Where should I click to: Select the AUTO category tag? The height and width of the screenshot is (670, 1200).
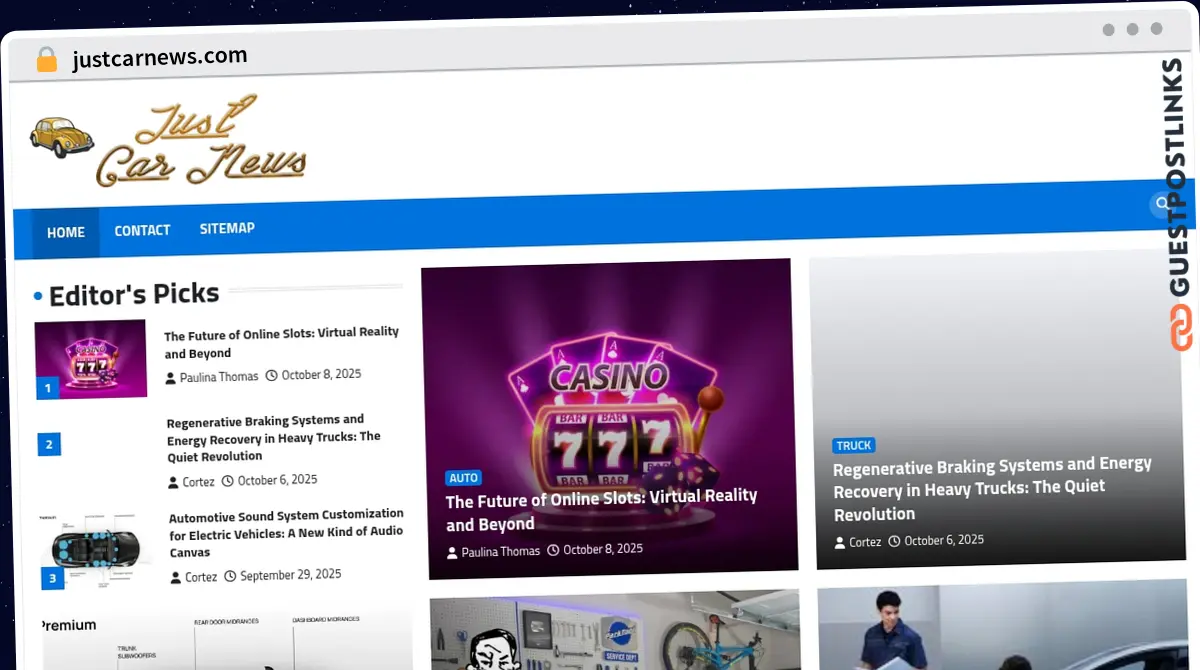tap(464, 478)
